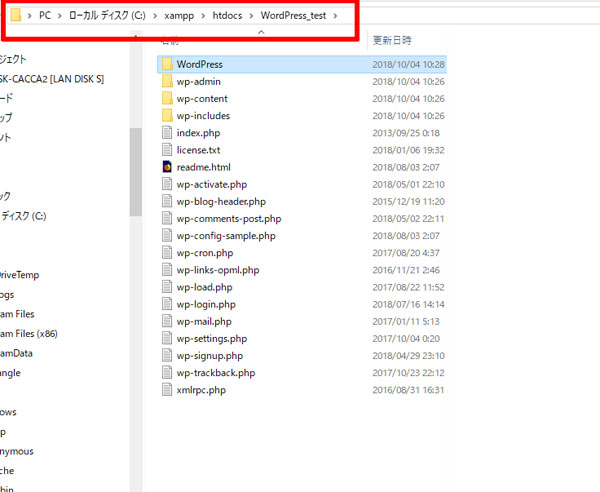
Task: Click the wp-settings.php file icon
Action: pos(167,338)
